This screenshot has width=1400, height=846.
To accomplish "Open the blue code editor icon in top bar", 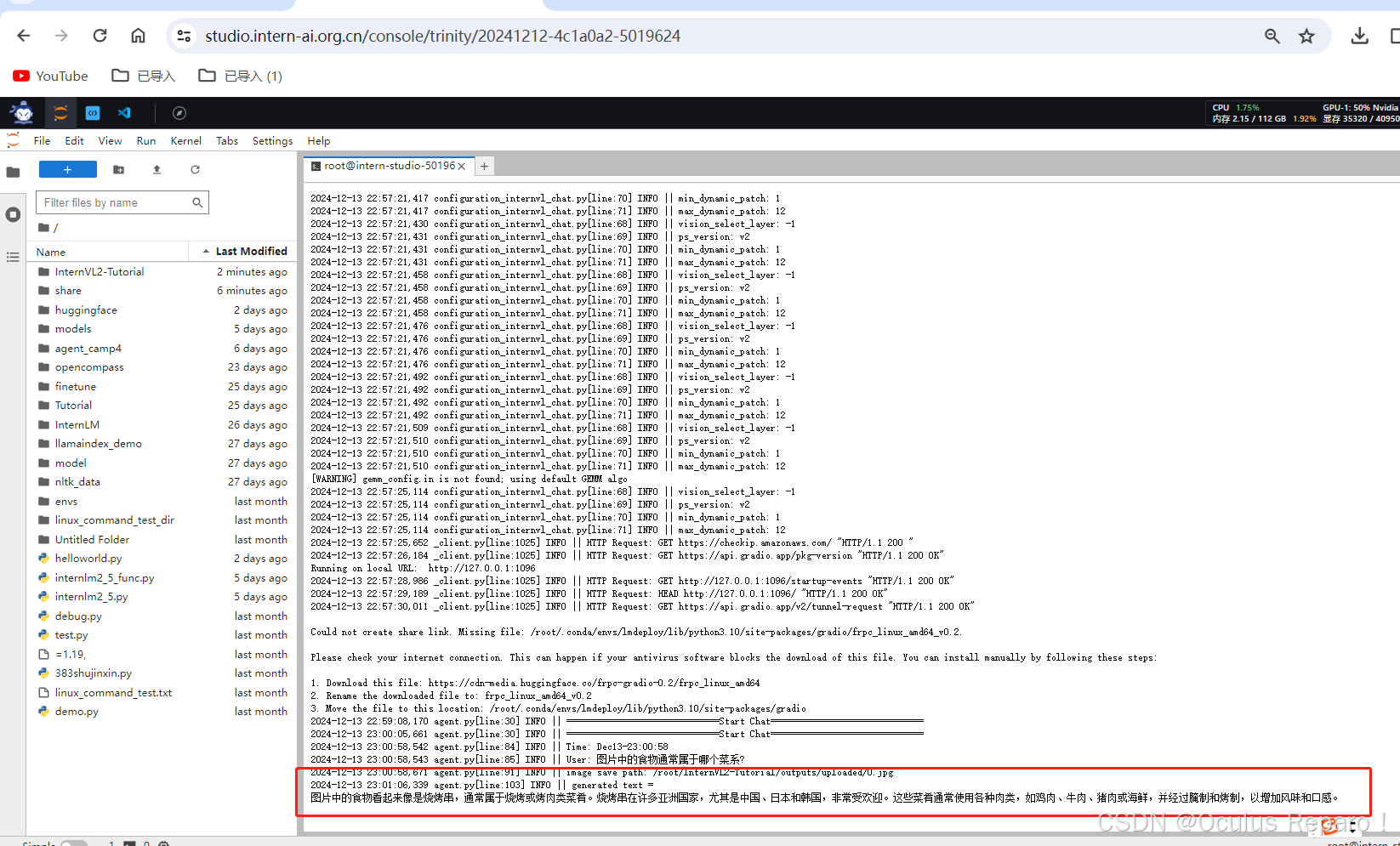I will point(92,112).
